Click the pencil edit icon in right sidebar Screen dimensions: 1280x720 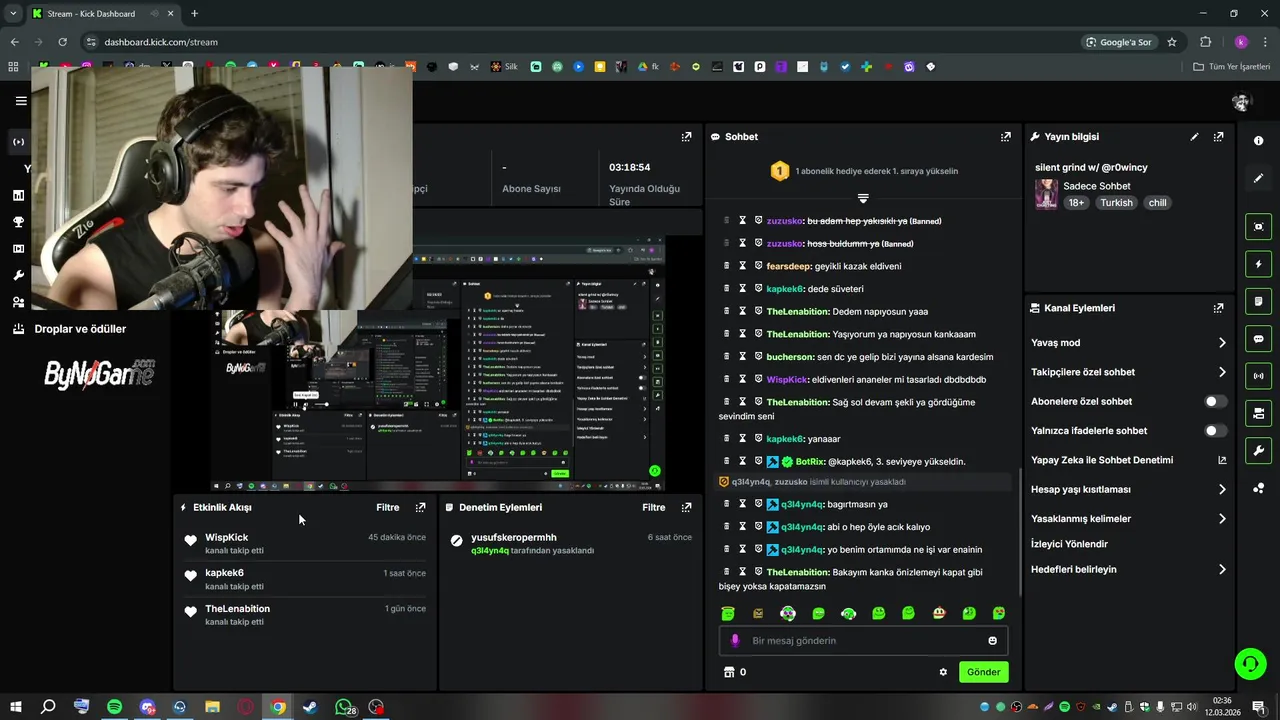click(x=1258, y=178)
